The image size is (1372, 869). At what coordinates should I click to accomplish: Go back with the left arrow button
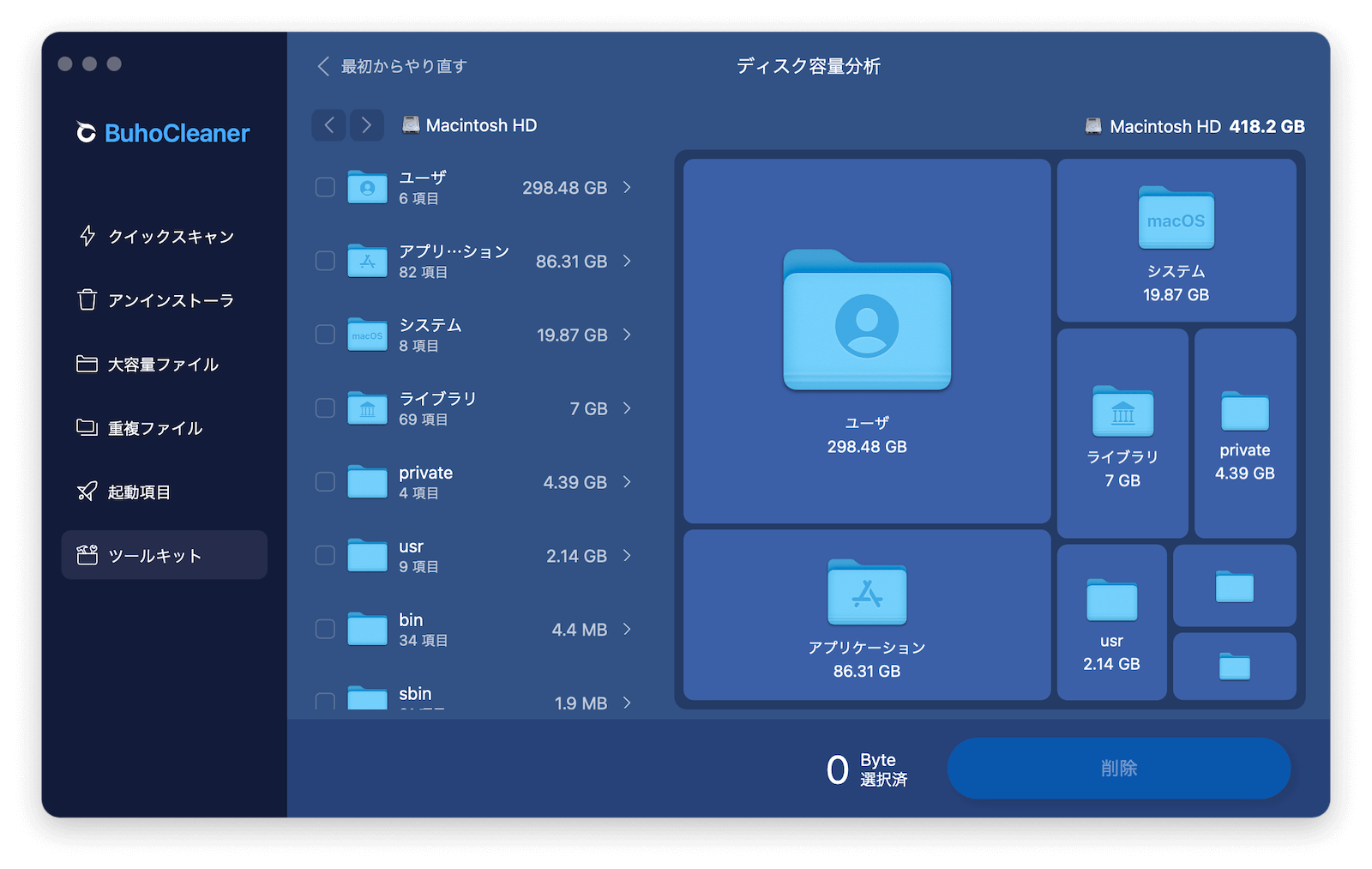click(x=329, y=125)
